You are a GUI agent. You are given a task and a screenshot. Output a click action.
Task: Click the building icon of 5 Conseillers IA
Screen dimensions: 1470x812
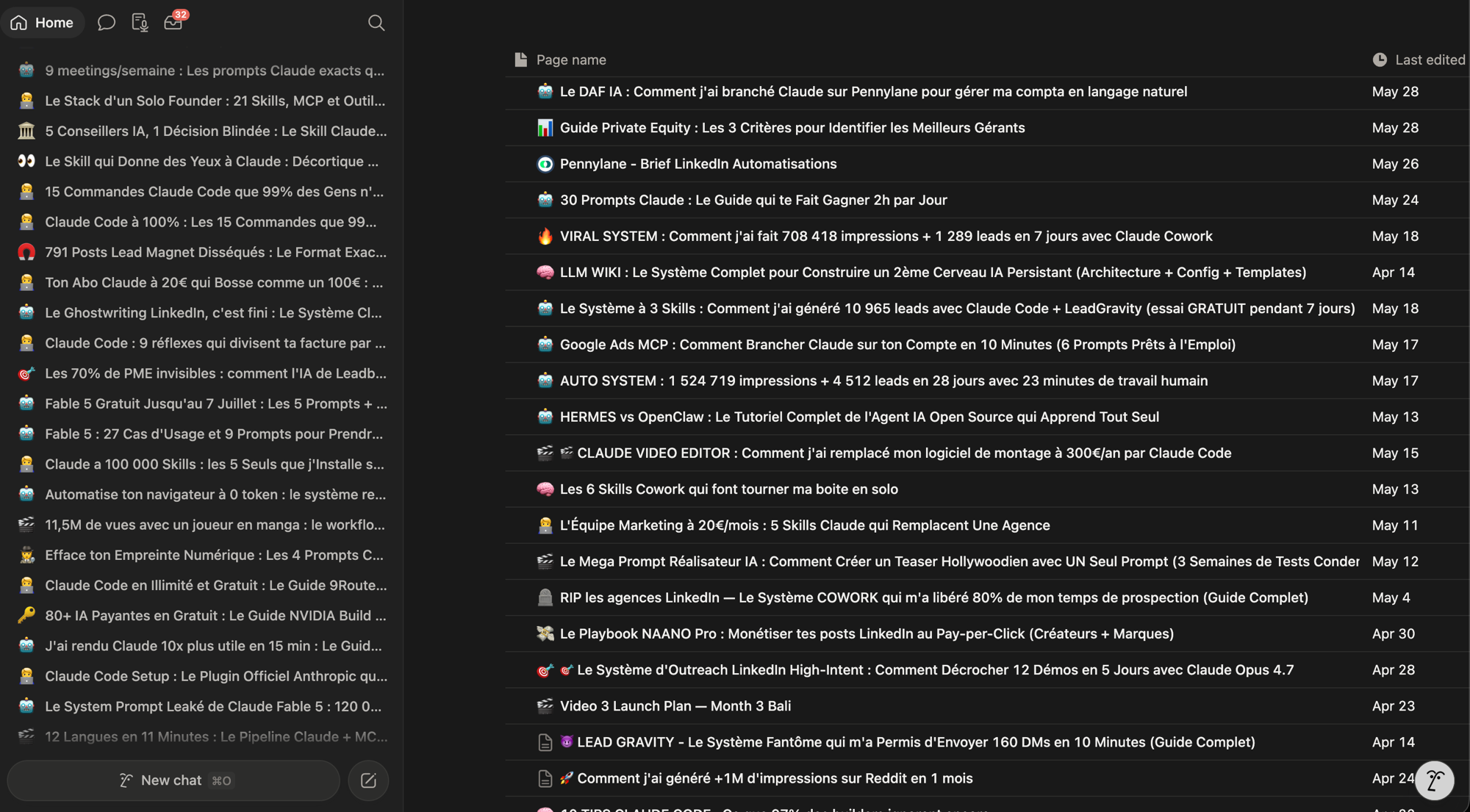26,131
